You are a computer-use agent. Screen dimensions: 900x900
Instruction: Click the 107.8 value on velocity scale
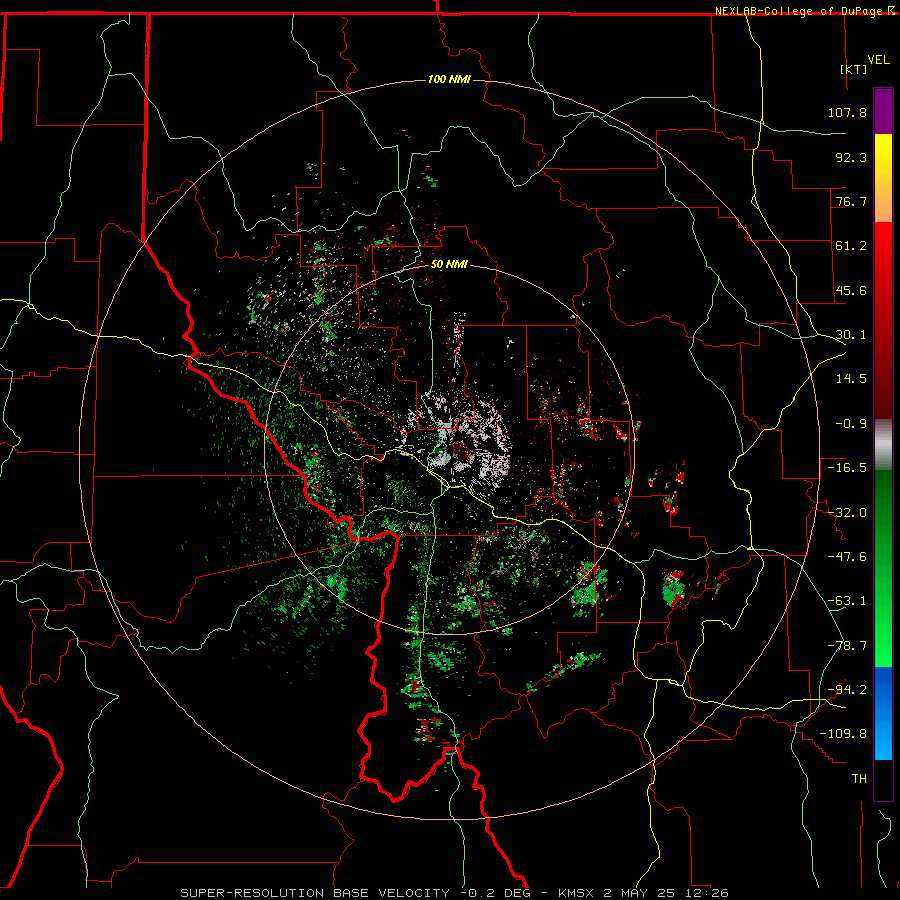pos(847,112)
